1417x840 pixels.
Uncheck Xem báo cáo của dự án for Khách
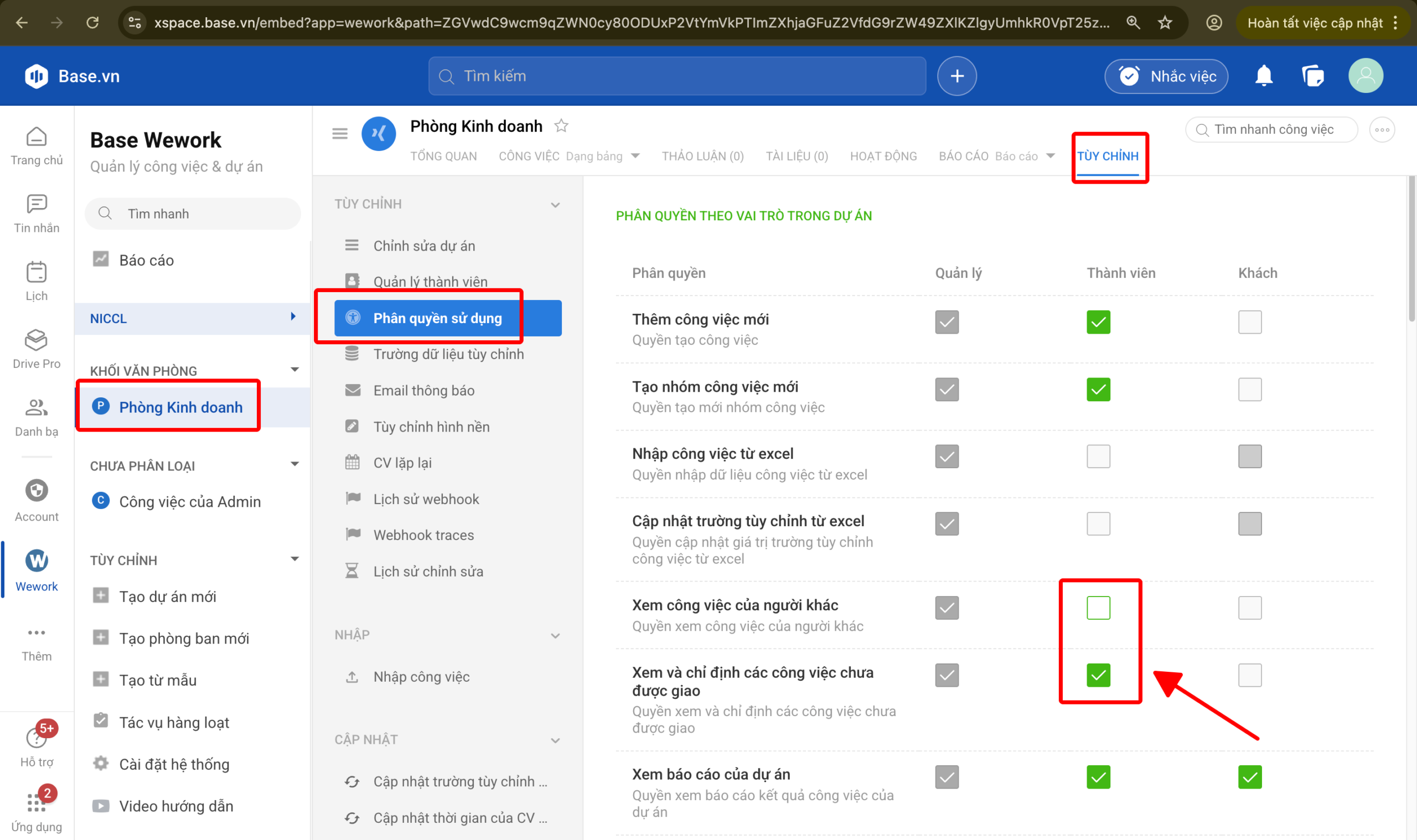point(1249,776)
